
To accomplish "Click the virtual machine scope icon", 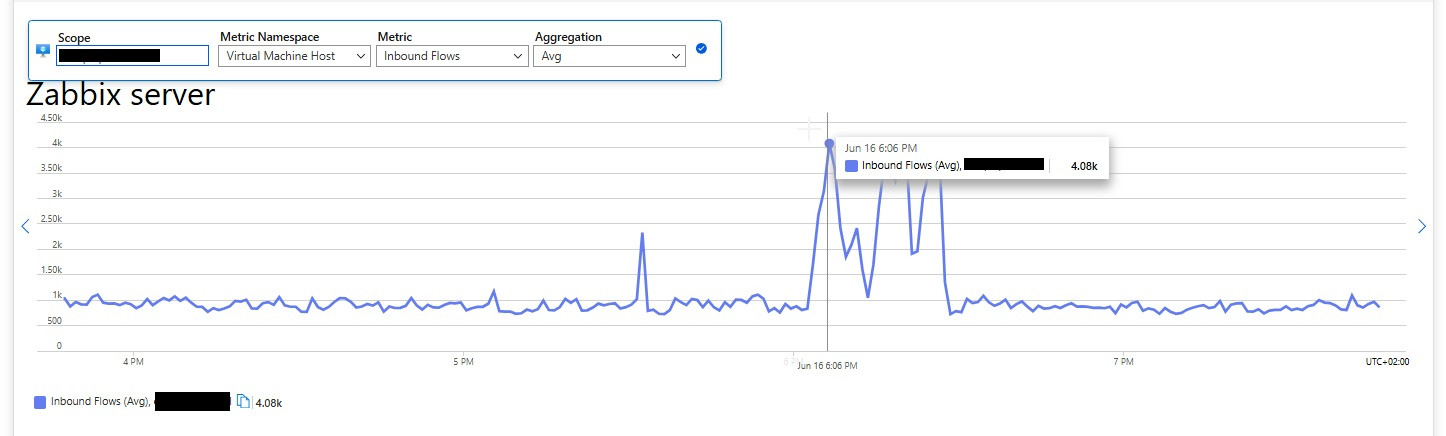I will pyautogui.click(x=43, y=50).
